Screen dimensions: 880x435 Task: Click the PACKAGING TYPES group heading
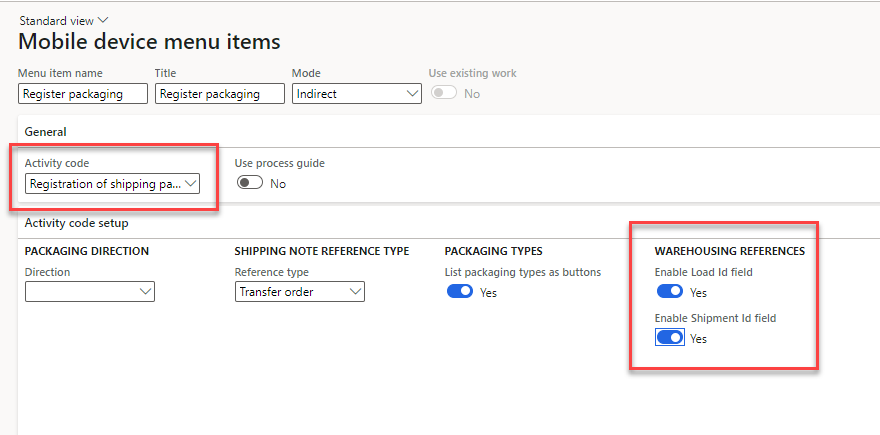(x=494, y=251)
